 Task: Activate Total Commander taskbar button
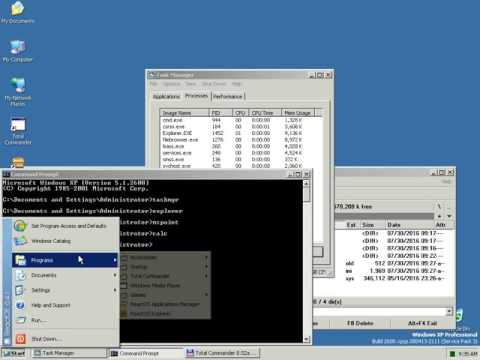[222, 353]
